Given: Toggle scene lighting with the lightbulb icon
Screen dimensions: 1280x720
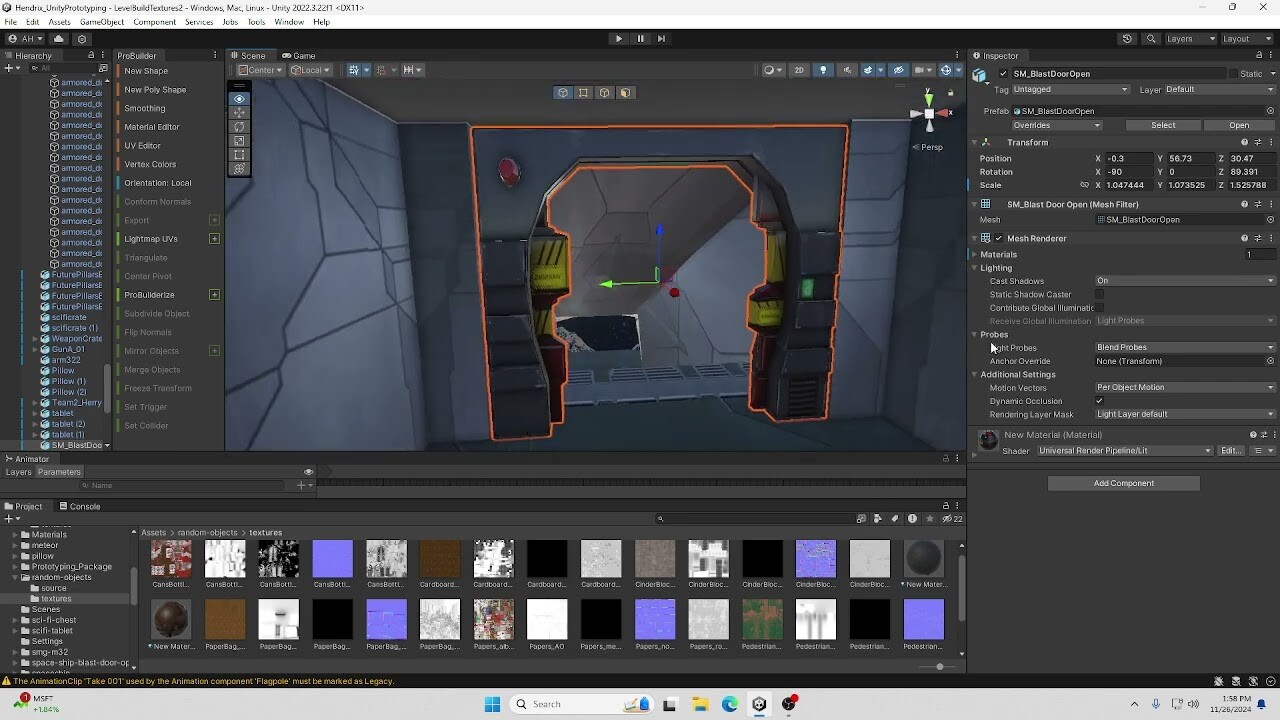Looking at the screenshot, I should tap(823, 70).
